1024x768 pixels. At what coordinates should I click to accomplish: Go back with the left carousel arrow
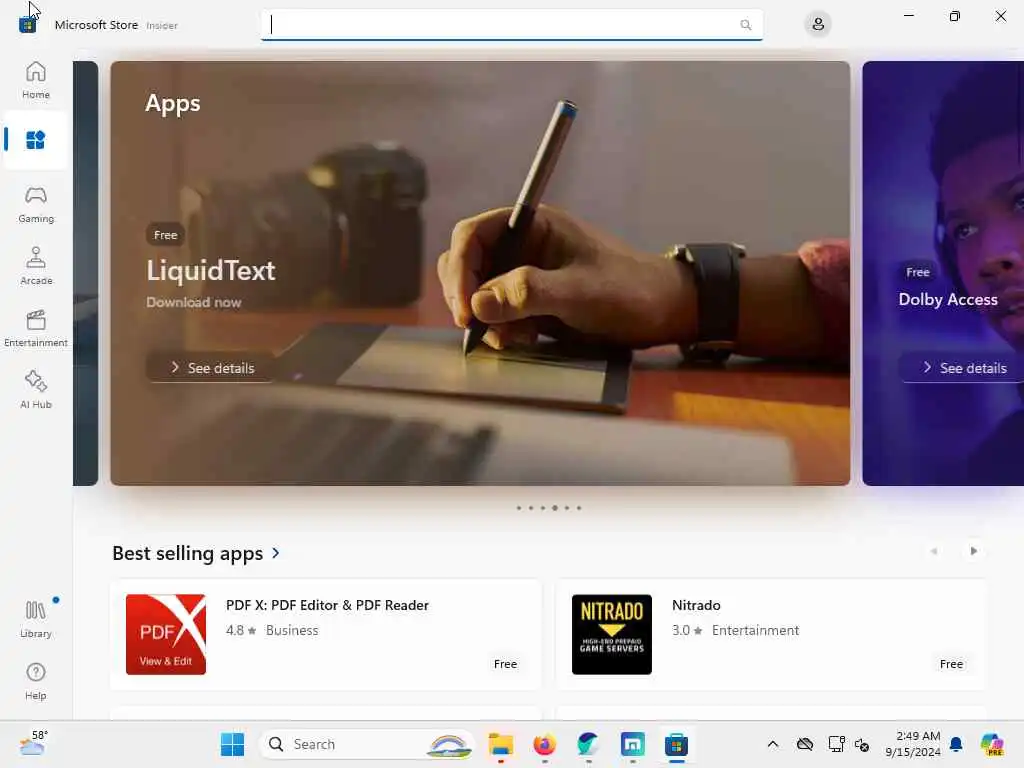934,551
